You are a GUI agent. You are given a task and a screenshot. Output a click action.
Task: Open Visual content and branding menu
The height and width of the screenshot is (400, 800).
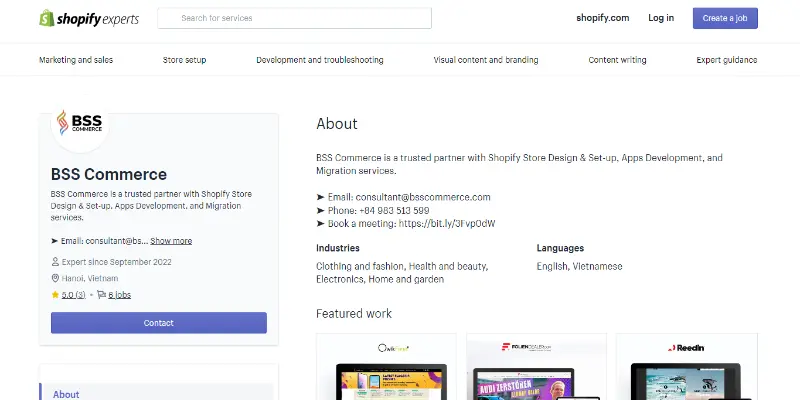[x=486, y=60]
